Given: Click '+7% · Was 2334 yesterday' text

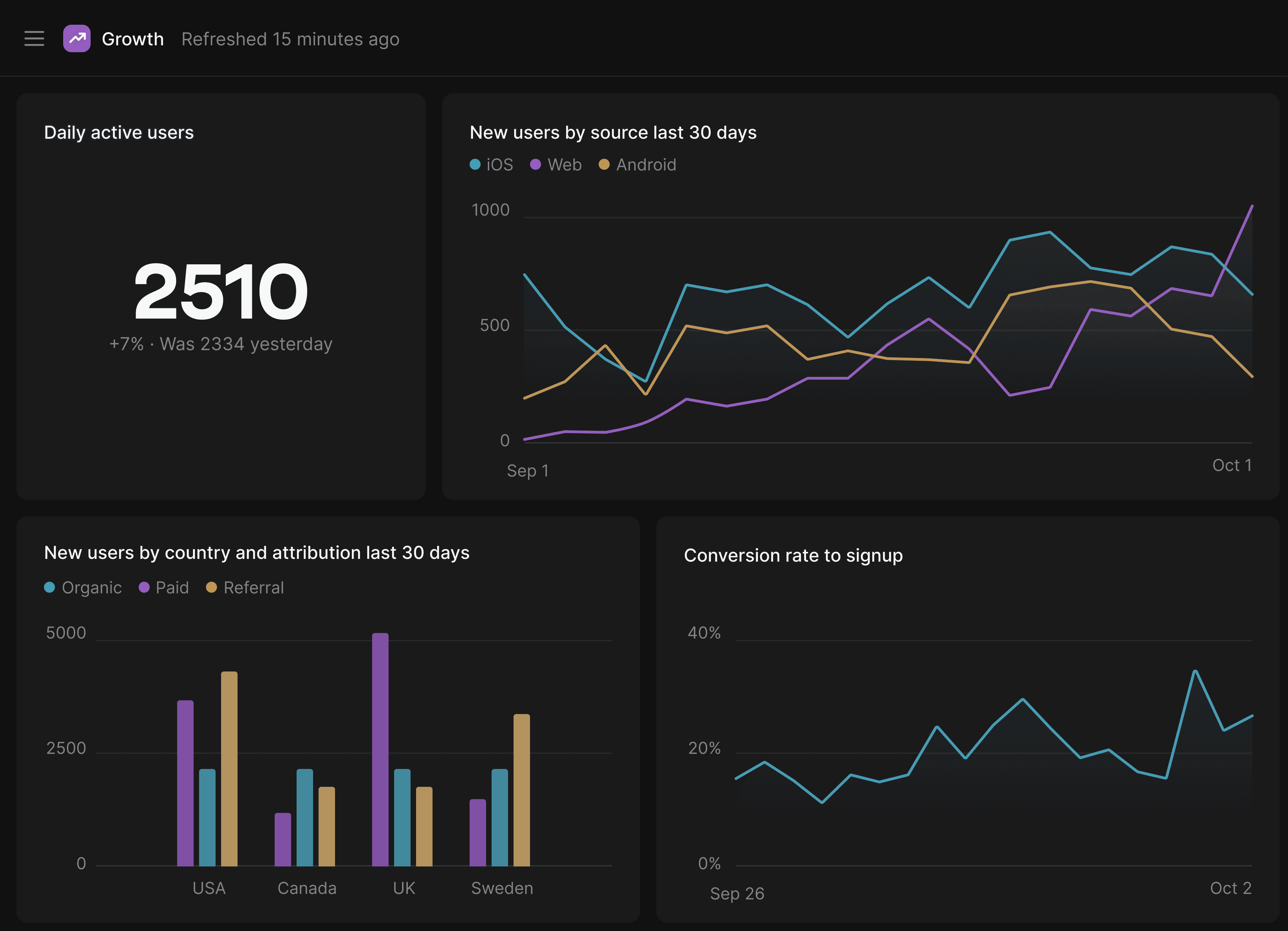Looking at the screenshot, I should coord(220,344).
